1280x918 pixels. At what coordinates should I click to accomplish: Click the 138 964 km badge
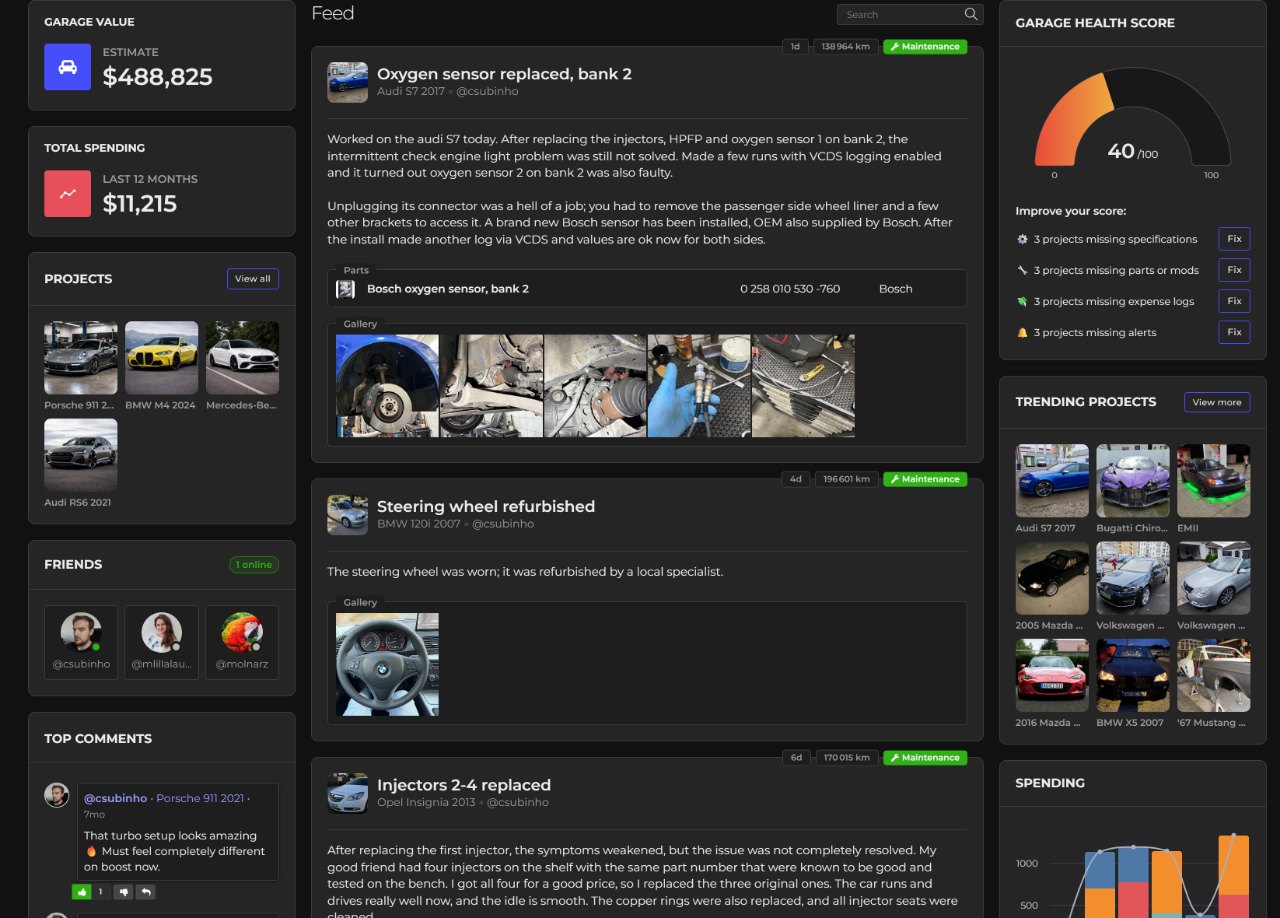(x=847, y=46)
